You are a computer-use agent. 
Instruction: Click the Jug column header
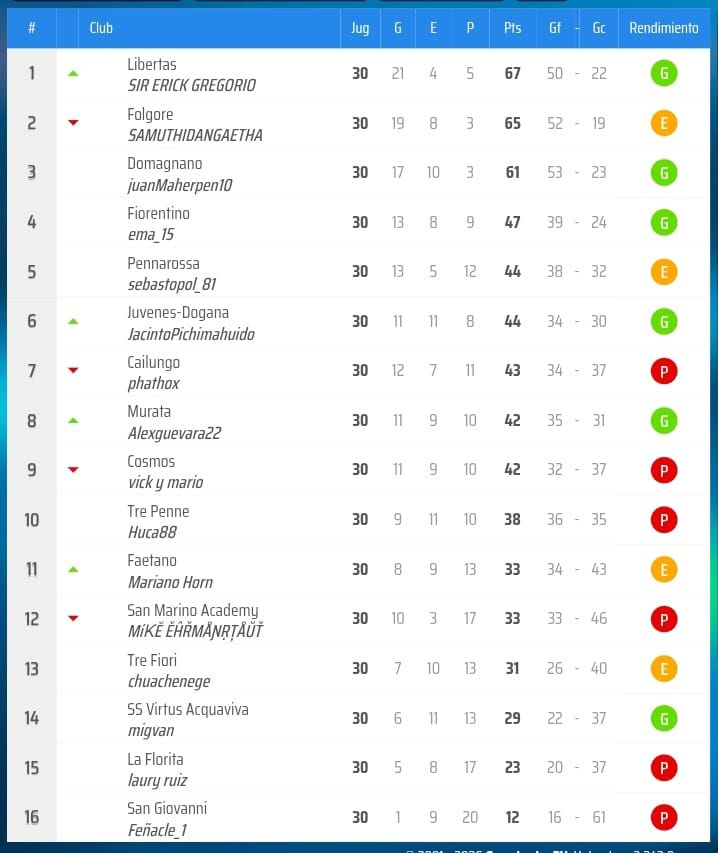[360, 28]
